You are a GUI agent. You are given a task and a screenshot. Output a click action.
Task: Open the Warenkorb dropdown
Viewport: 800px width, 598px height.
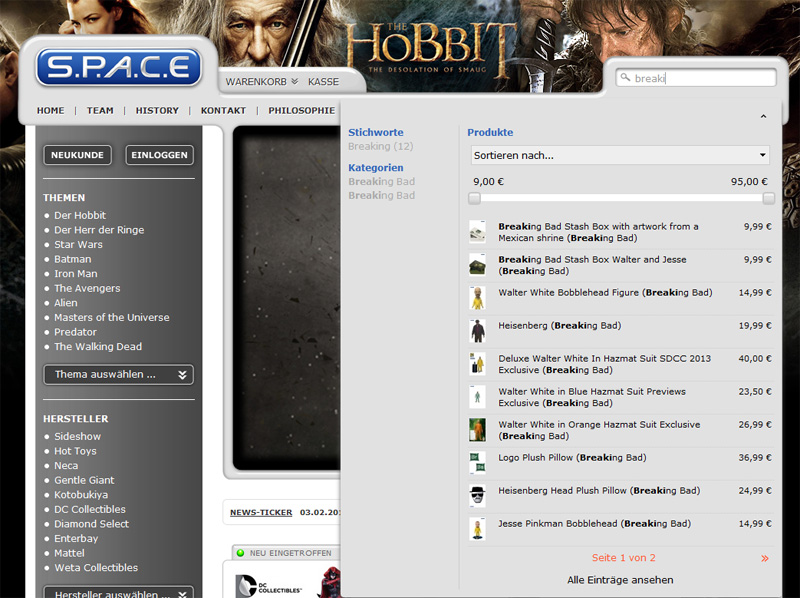[x=261, y=82]
